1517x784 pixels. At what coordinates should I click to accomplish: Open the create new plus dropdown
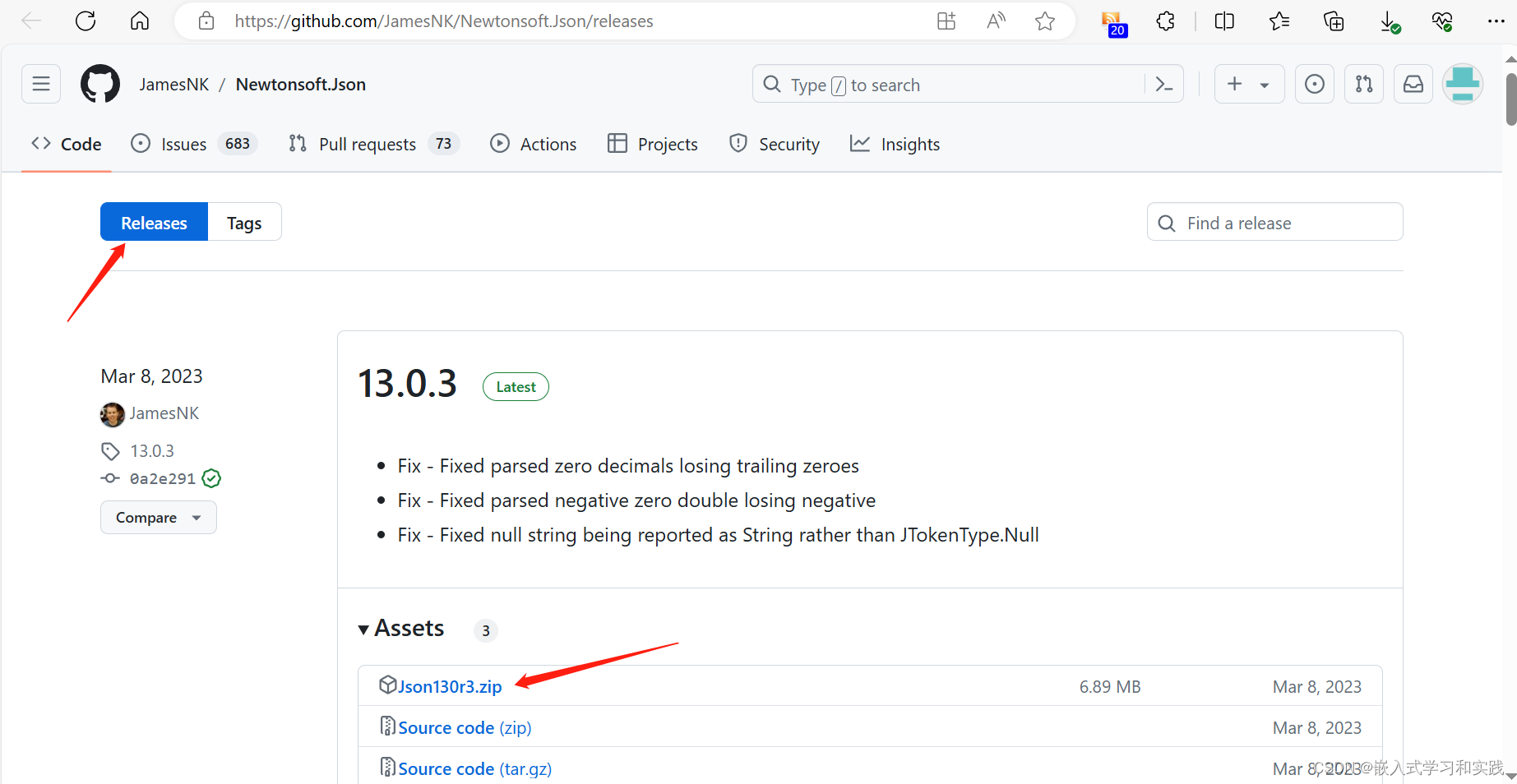[x=1249, y=84]
